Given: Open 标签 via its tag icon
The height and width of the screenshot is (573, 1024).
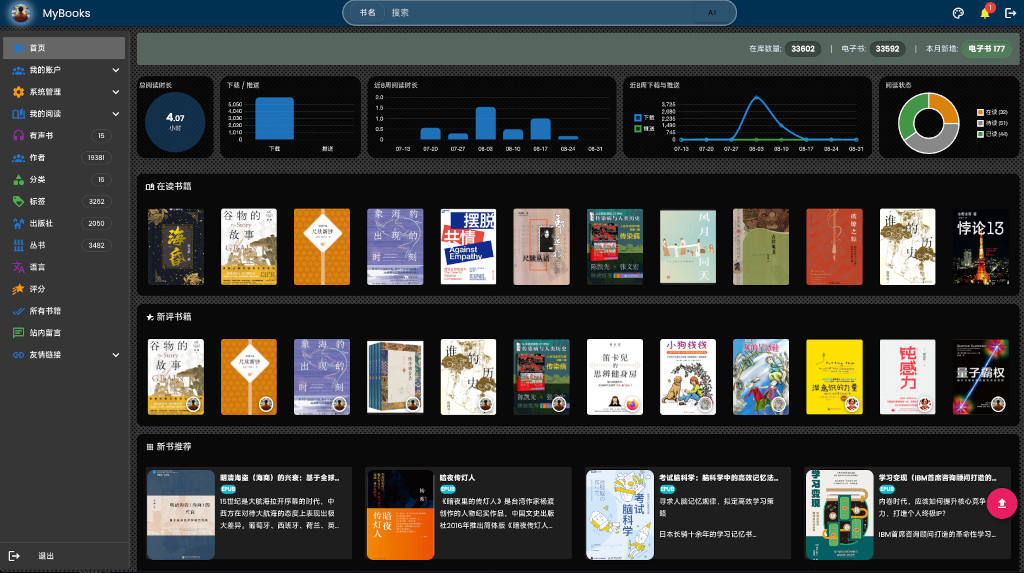Looking at the screenshot, I should coord(18,201).
